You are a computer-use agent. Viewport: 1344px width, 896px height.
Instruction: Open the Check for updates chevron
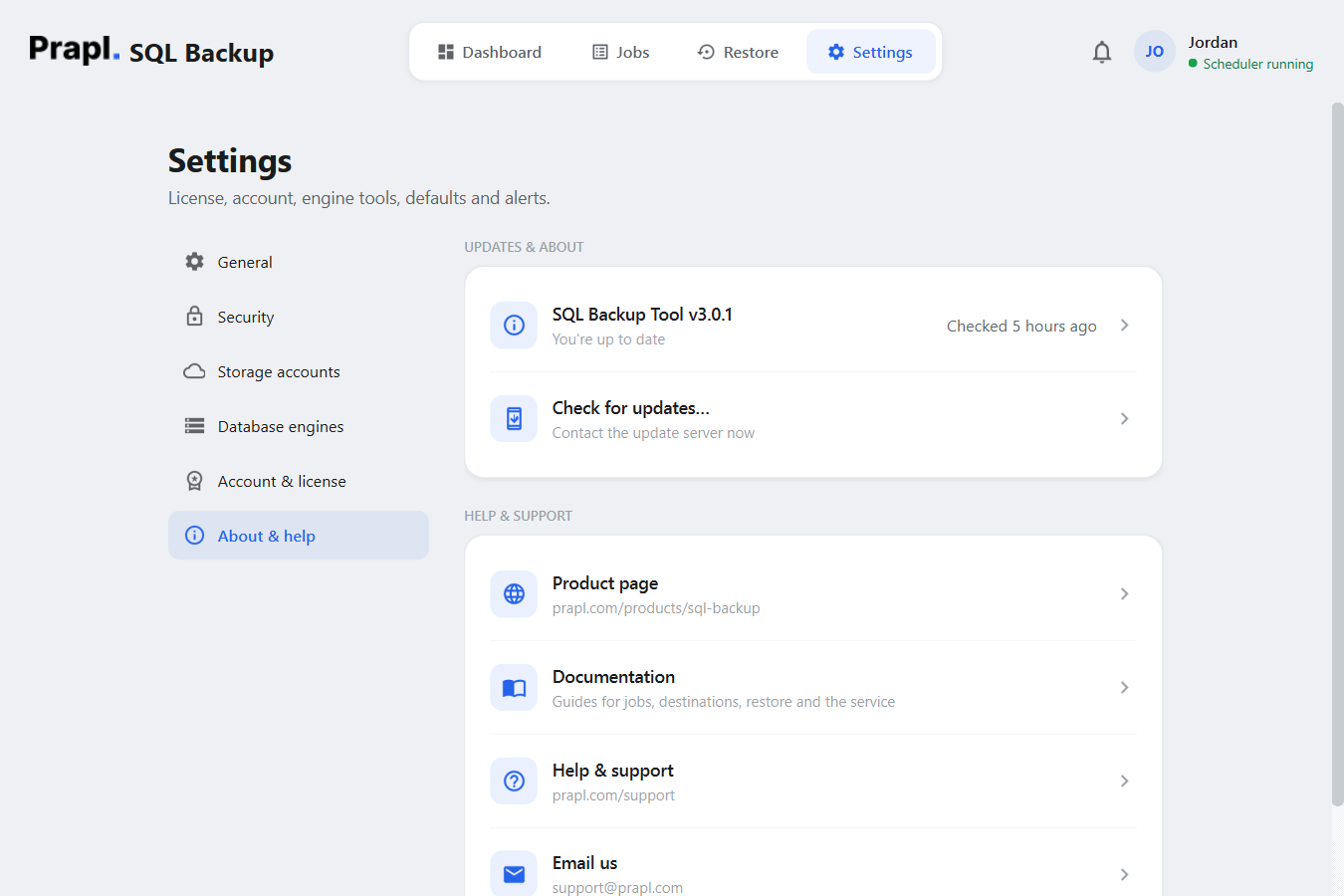pos(1124,418)
